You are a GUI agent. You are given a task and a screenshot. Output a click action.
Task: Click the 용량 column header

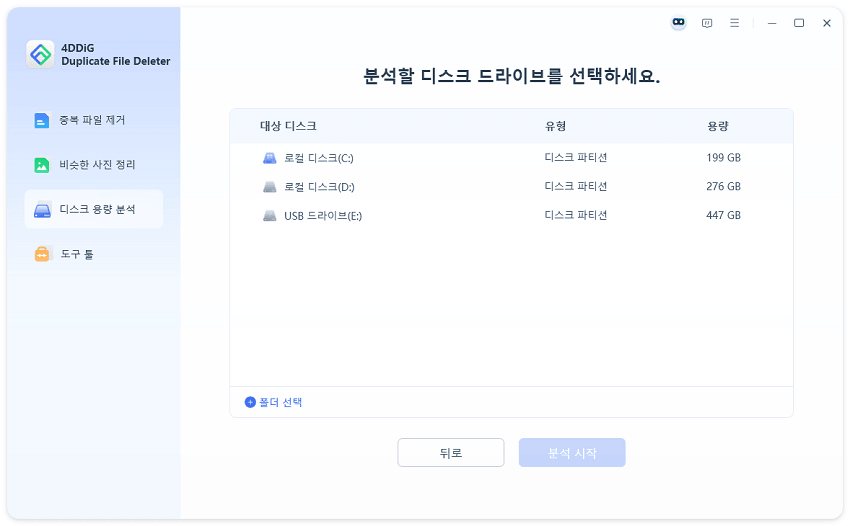[717, 126]
